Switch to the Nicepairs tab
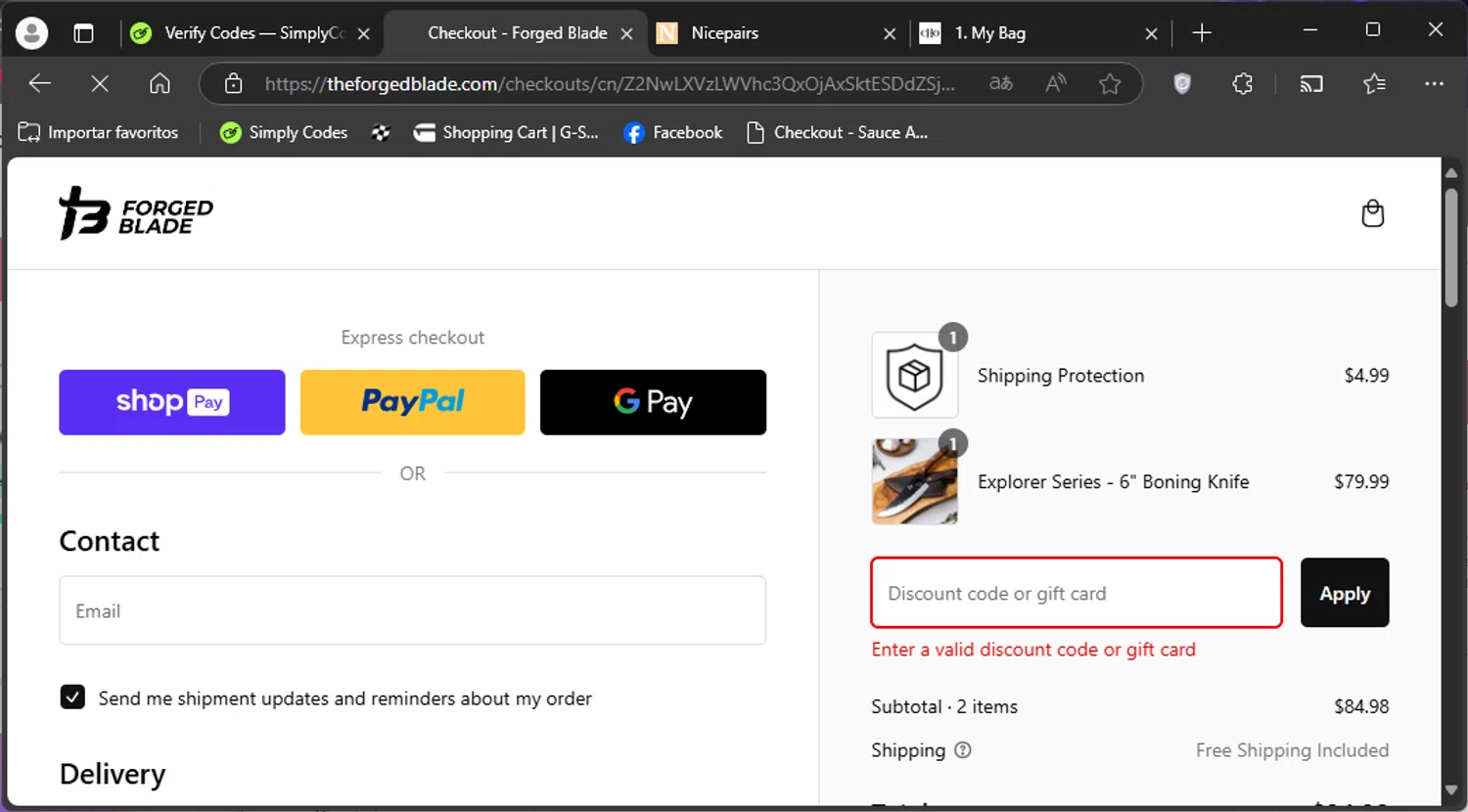The image size is (1468, 812). [x=778, y=33]
